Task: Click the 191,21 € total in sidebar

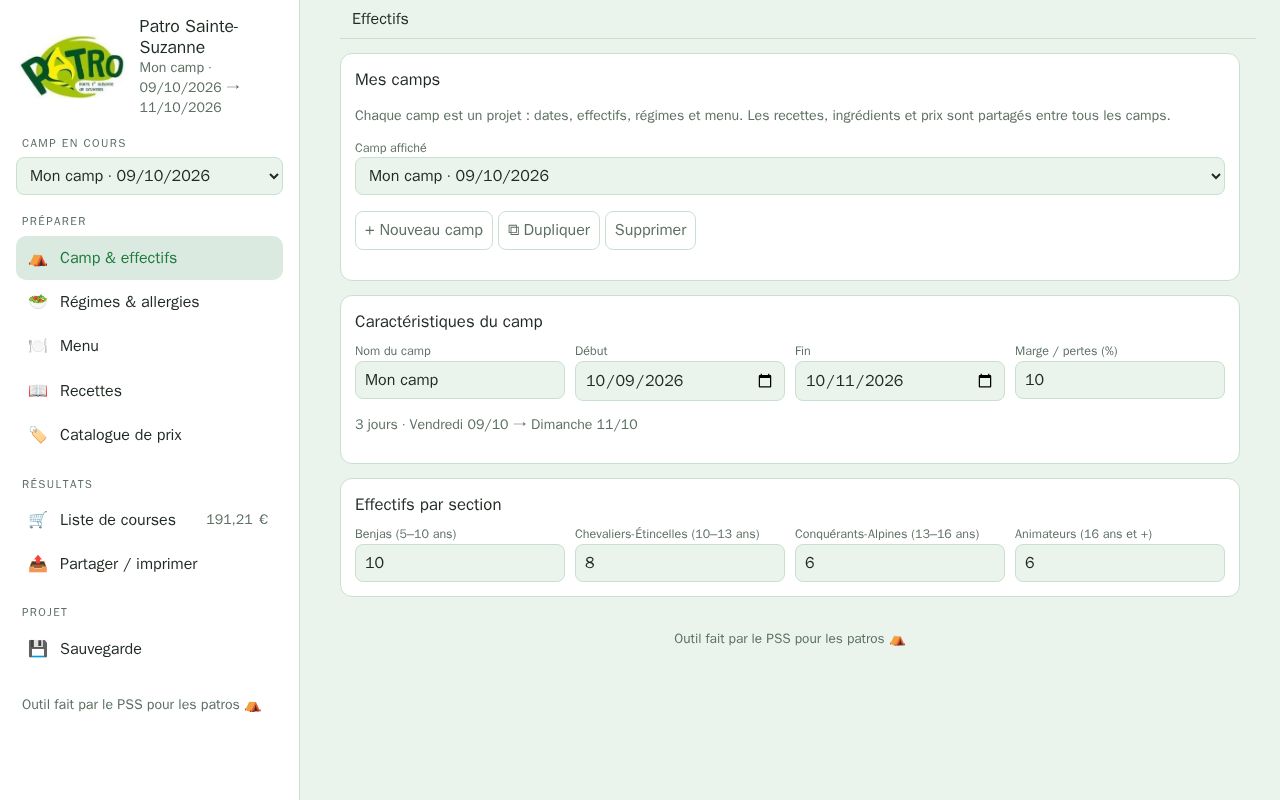Action: coord(237,520)
